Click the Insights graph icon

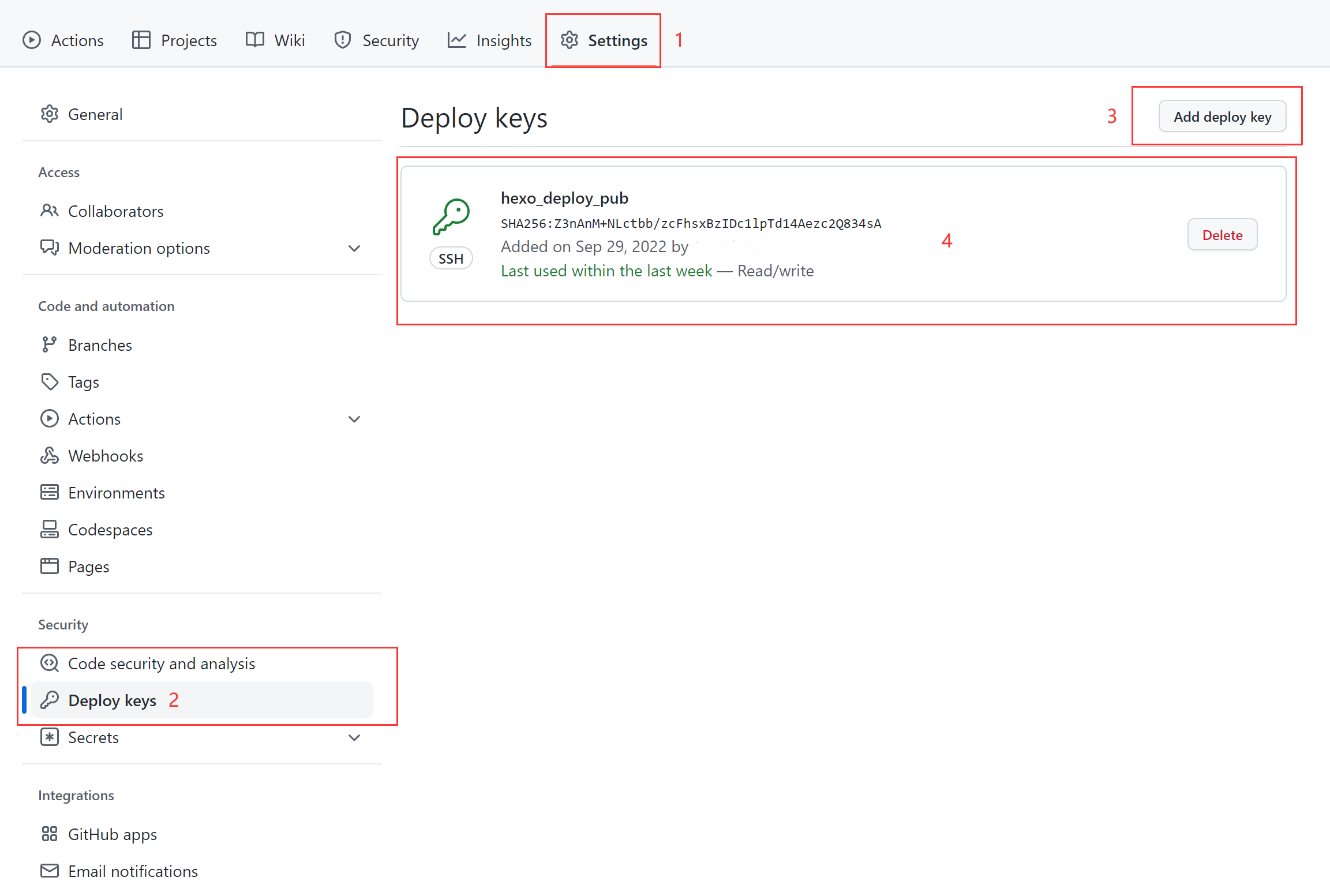(456, 40)
